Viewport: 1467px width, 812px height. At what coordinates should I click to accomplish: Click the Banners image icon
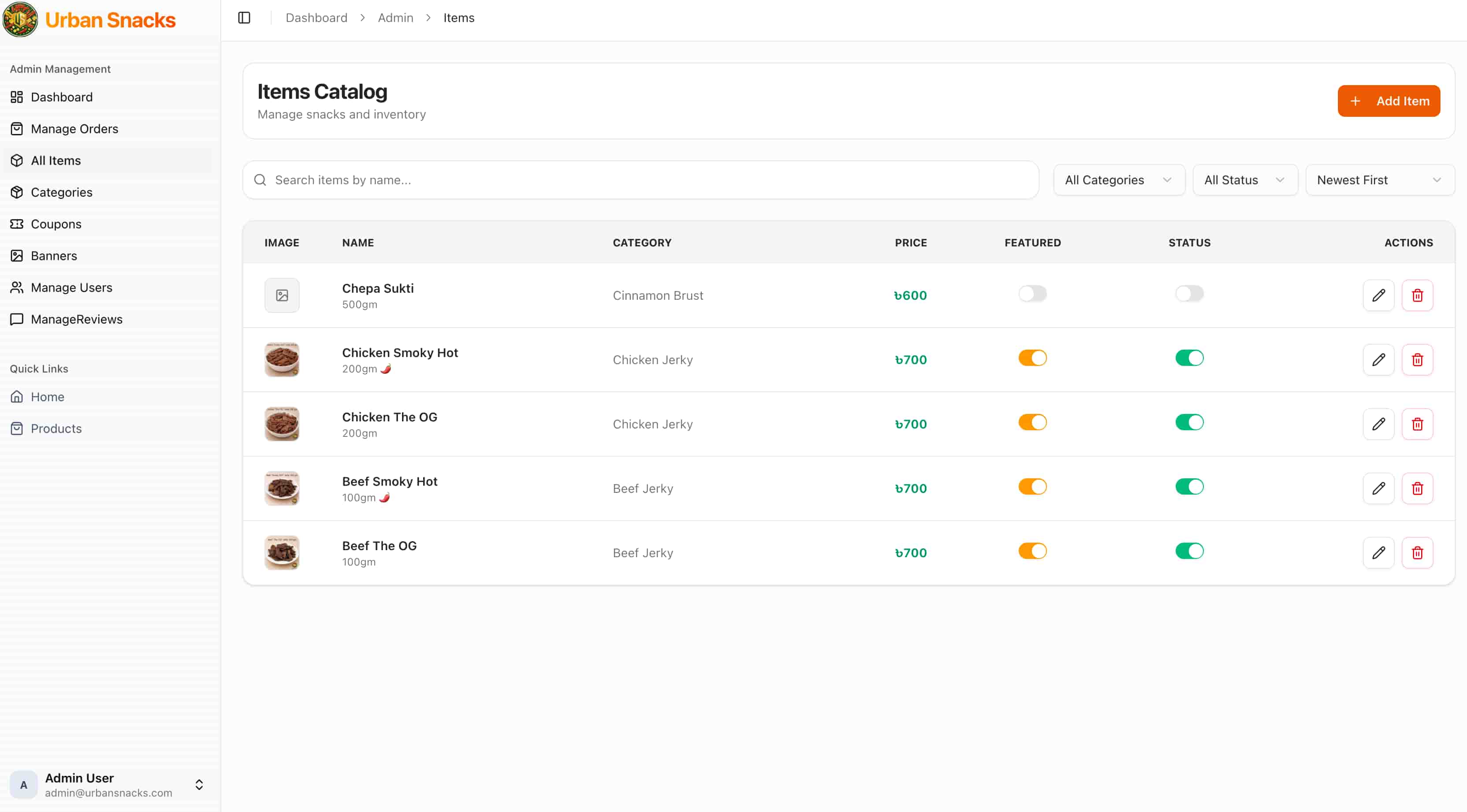point(17,256)
